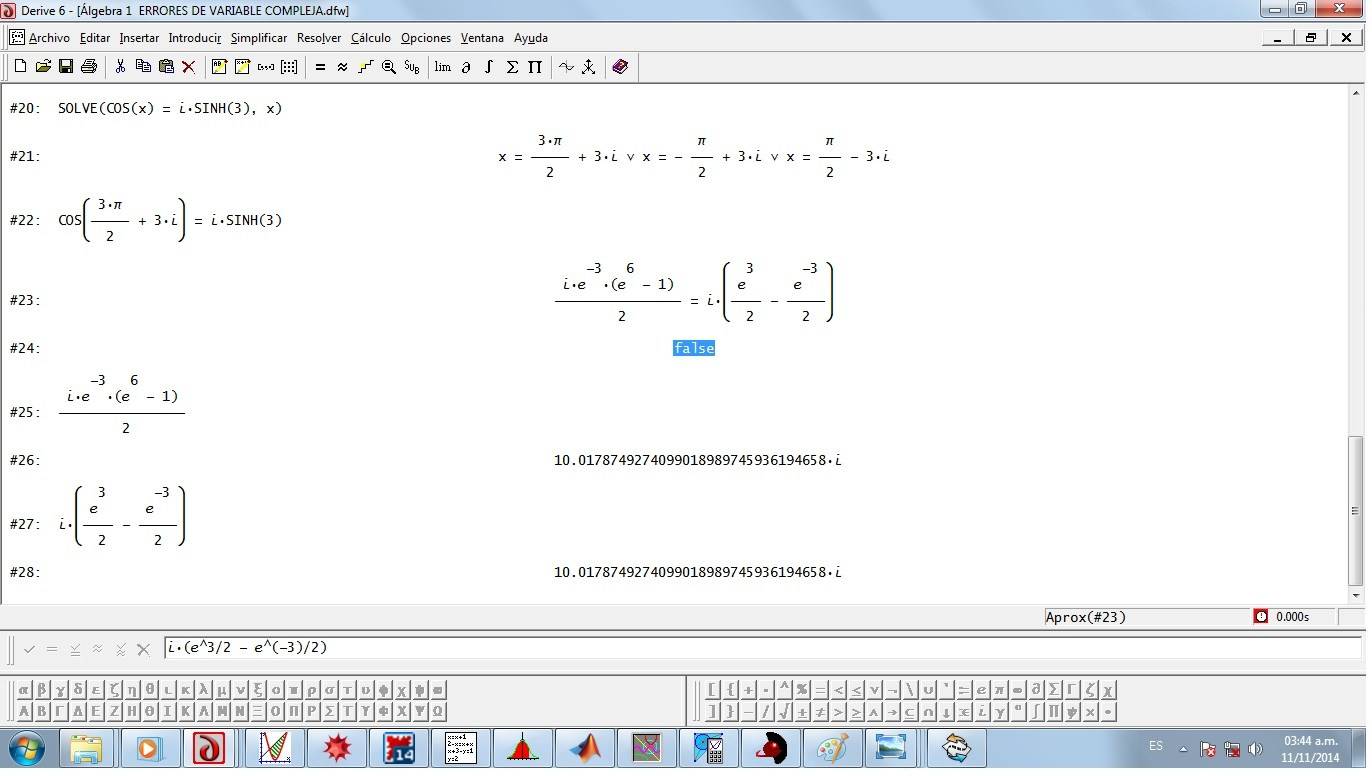Image resolution: width=1372 pixels, height=776 pixels.
Task: Insert the square root symbol button
Action: coord(784,712)
